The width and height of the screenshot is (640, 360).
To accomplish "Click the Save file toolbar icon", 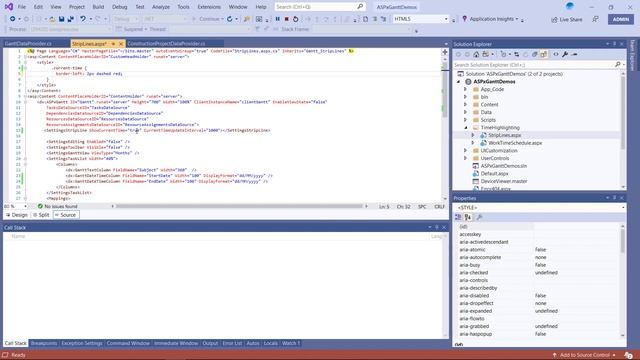I will point(62,19).
